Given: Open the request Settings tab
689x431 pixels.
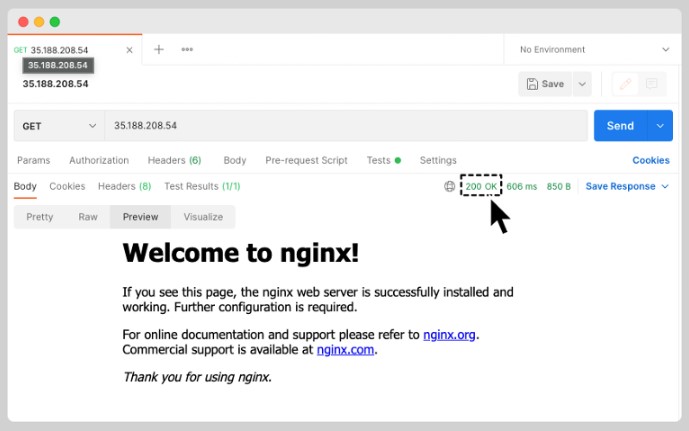Looking at the screenshot, I should coord(438,160).
